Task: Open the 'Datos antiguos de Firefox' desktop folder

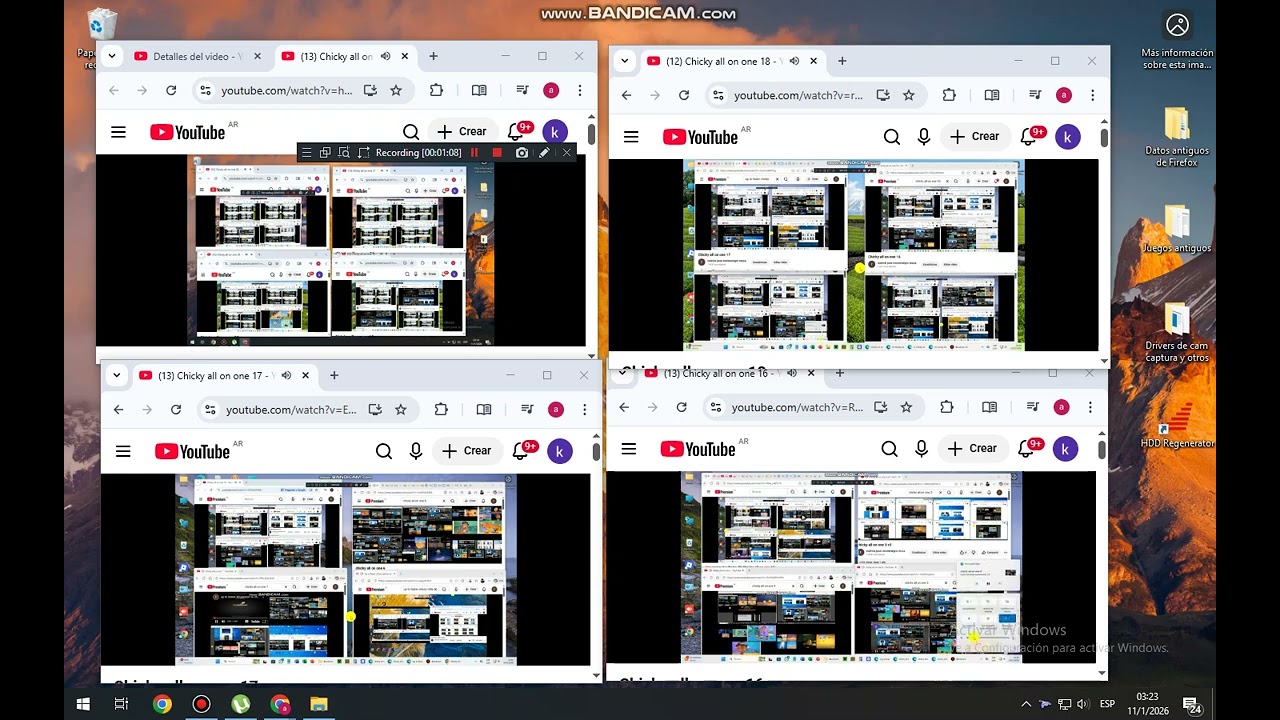Action: (1177, 137)
